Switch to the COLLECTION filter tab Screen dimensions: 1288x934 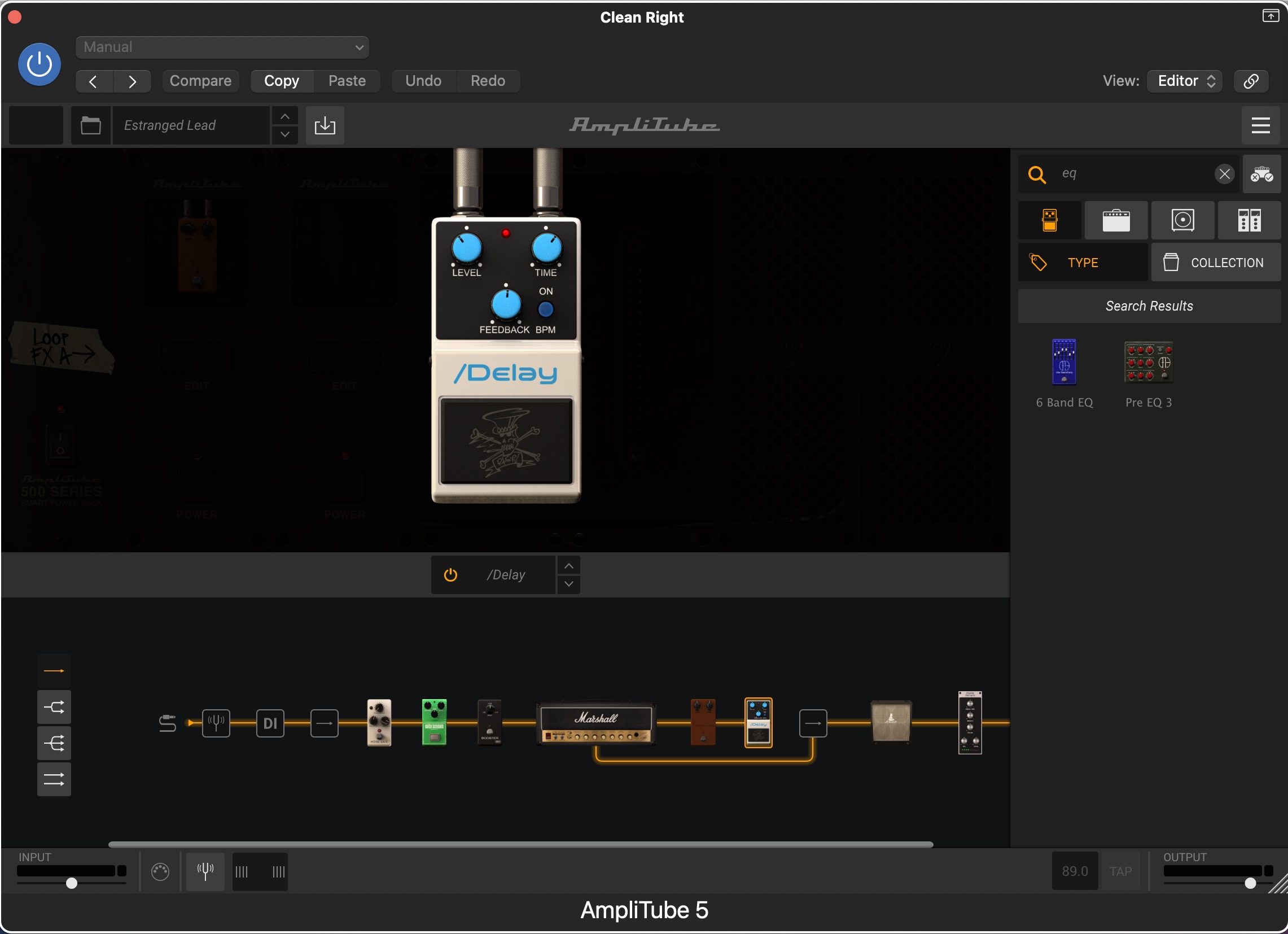pyautogui.click(x=1216, y=263)
